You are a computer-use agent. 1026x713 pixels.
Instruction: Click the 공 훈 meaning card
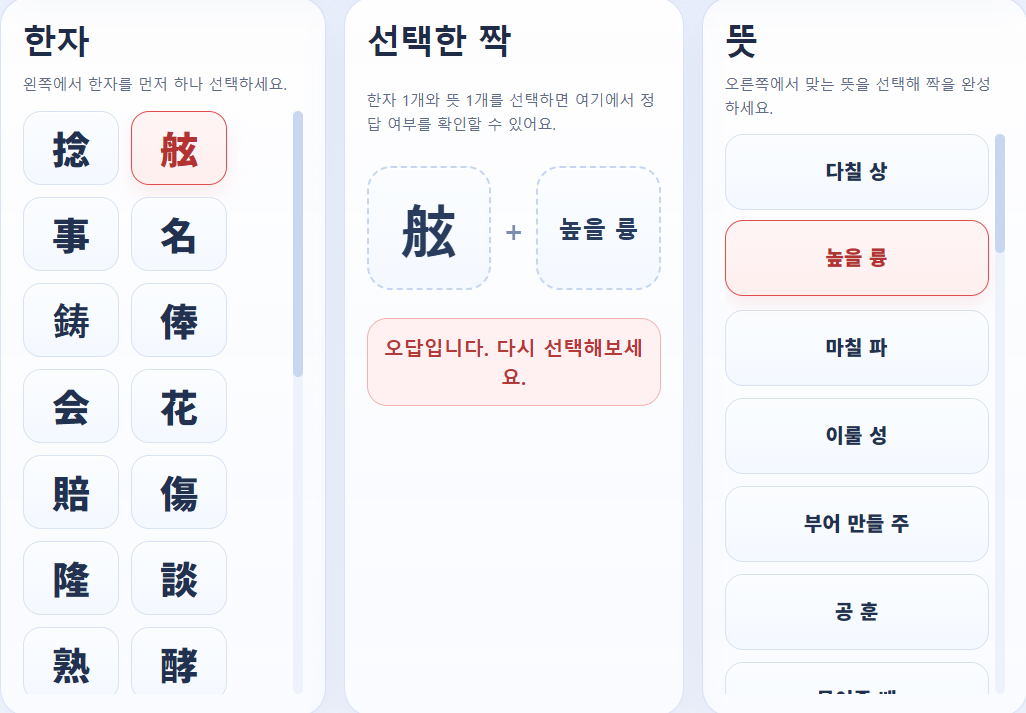[856, 612]
